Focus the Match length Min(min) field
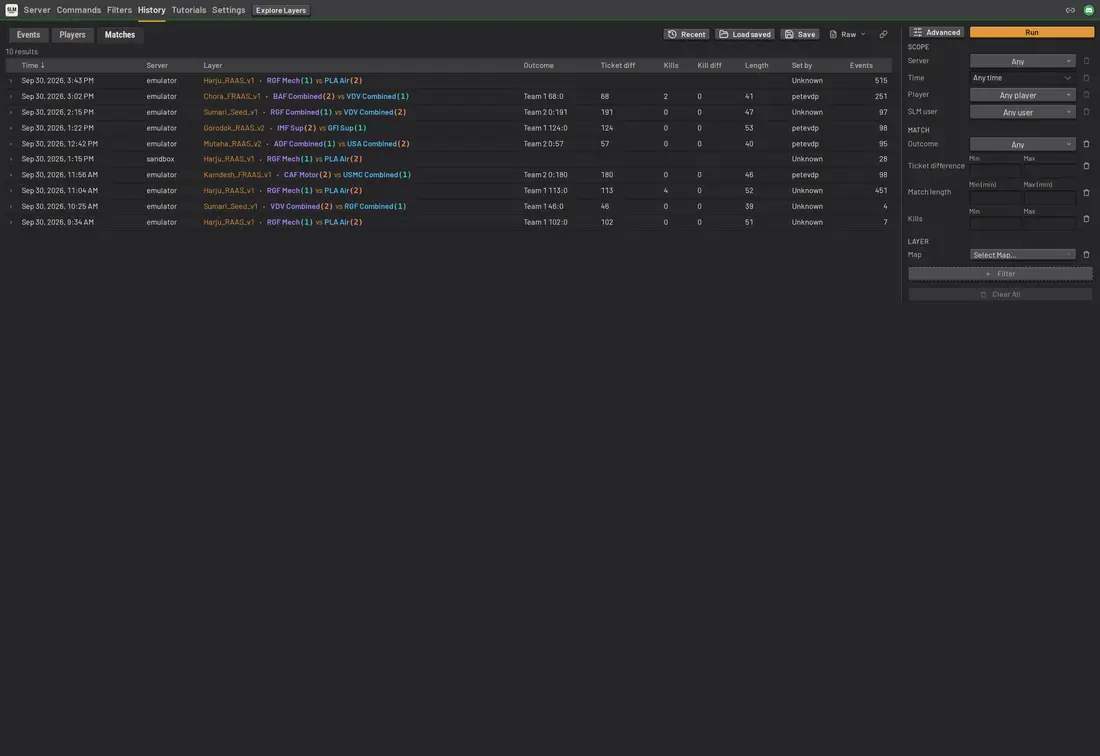This screenshot has width=1100, height=756. tap(995, 197)
